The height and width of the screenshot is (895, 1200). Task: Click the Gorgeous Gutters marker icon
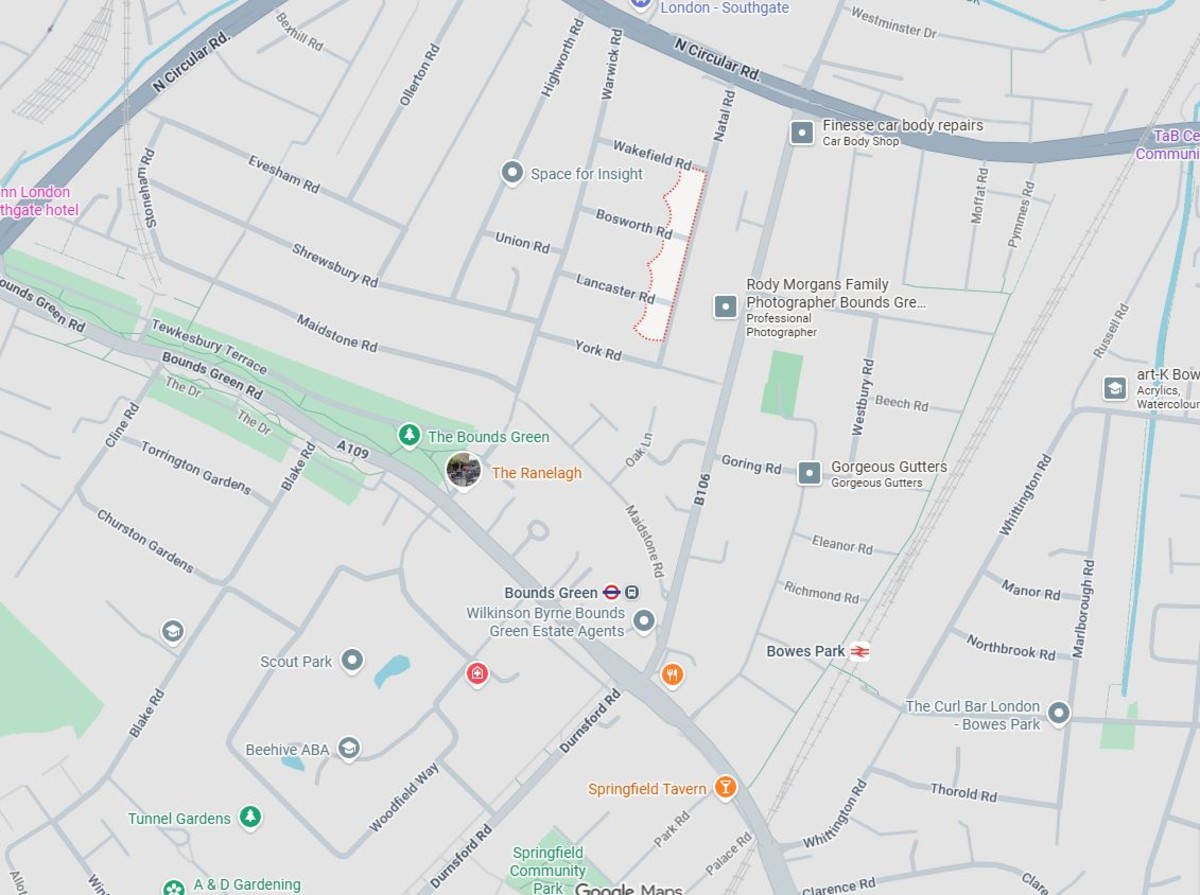(810, 473)
